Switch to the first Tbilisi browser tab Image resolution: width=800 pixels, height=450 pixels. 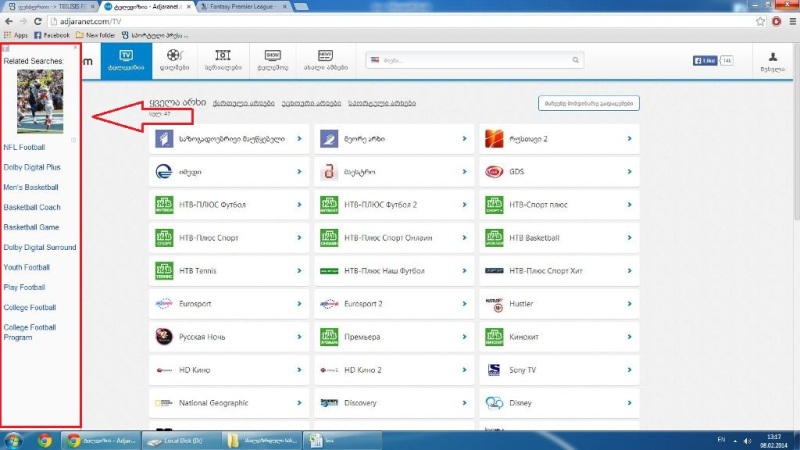click(50, 7)
